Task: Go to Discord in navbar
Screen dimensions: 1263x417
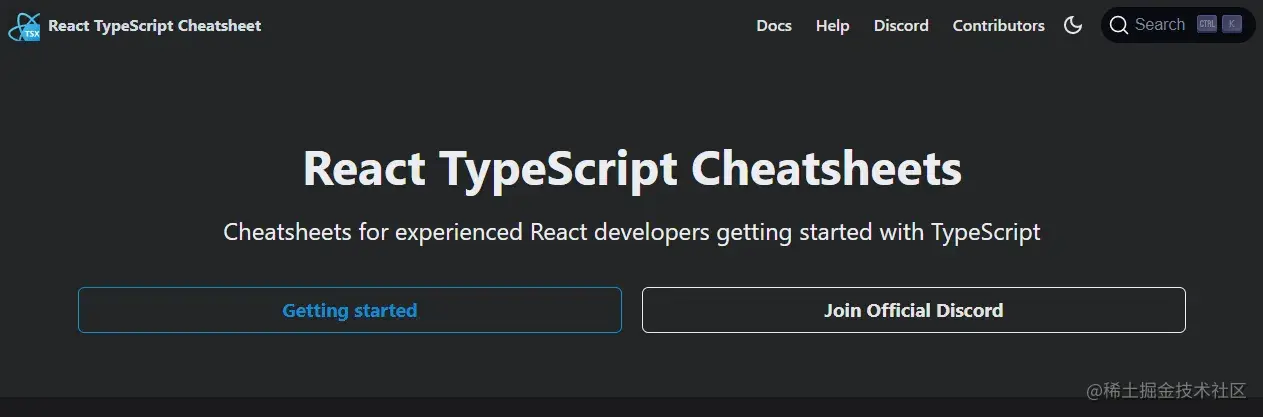Action: 901,26
